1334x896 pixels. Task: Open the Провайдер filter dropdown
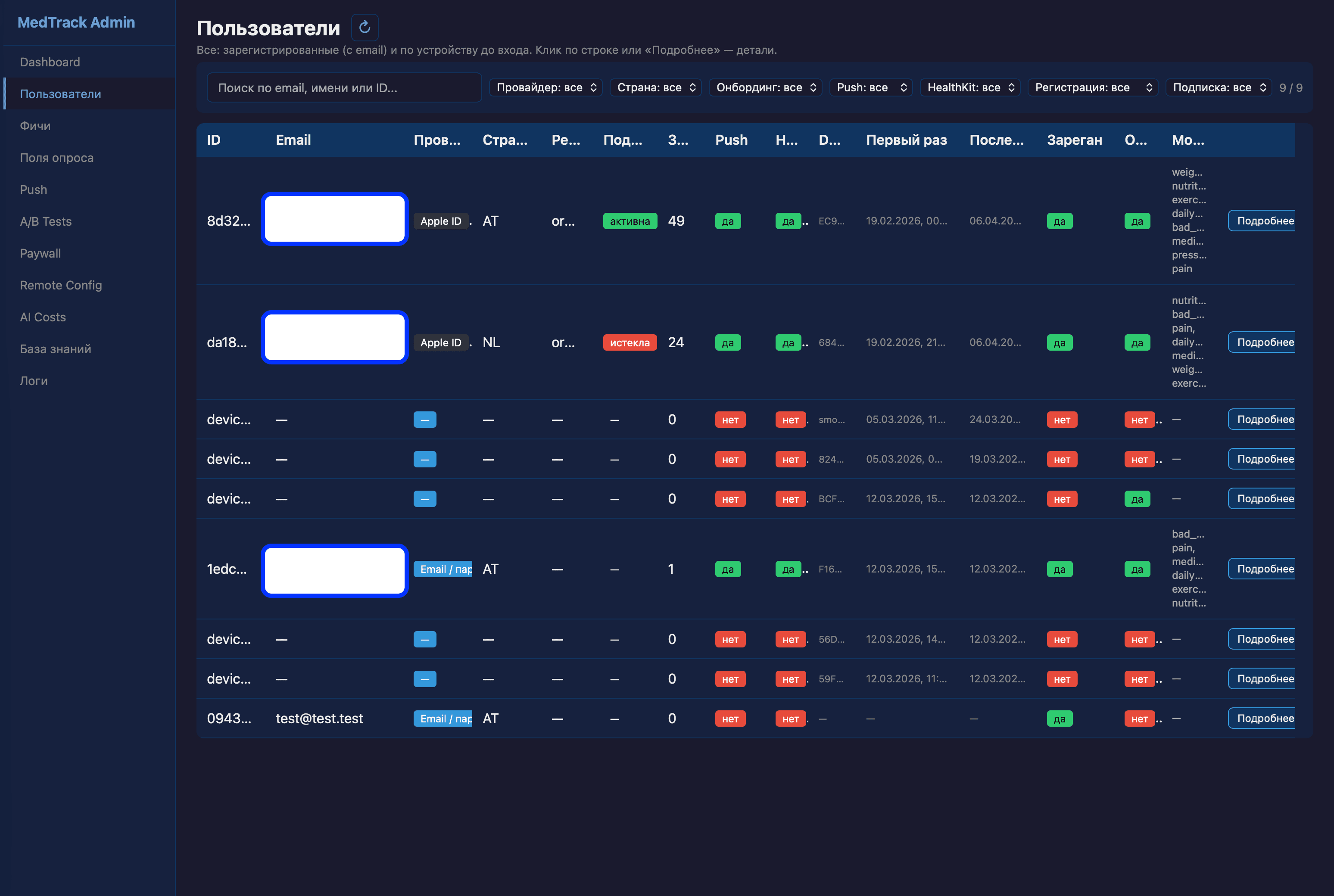pyautogui.click(x=545, y=87)
